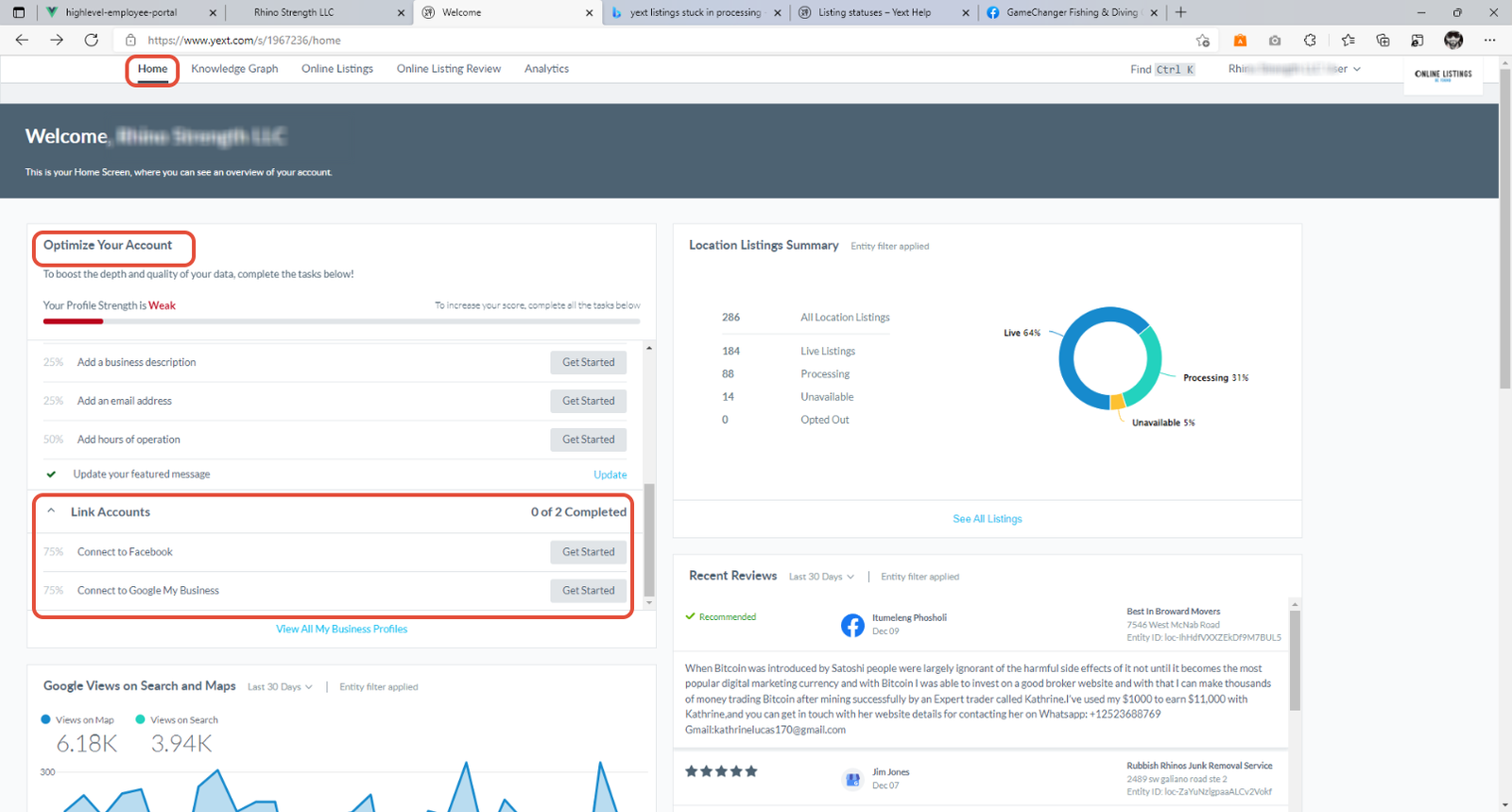This screenshot has width=1512, height=812.
Task: Open the orange shopping bag extension icon
Action: point(1240,40)
